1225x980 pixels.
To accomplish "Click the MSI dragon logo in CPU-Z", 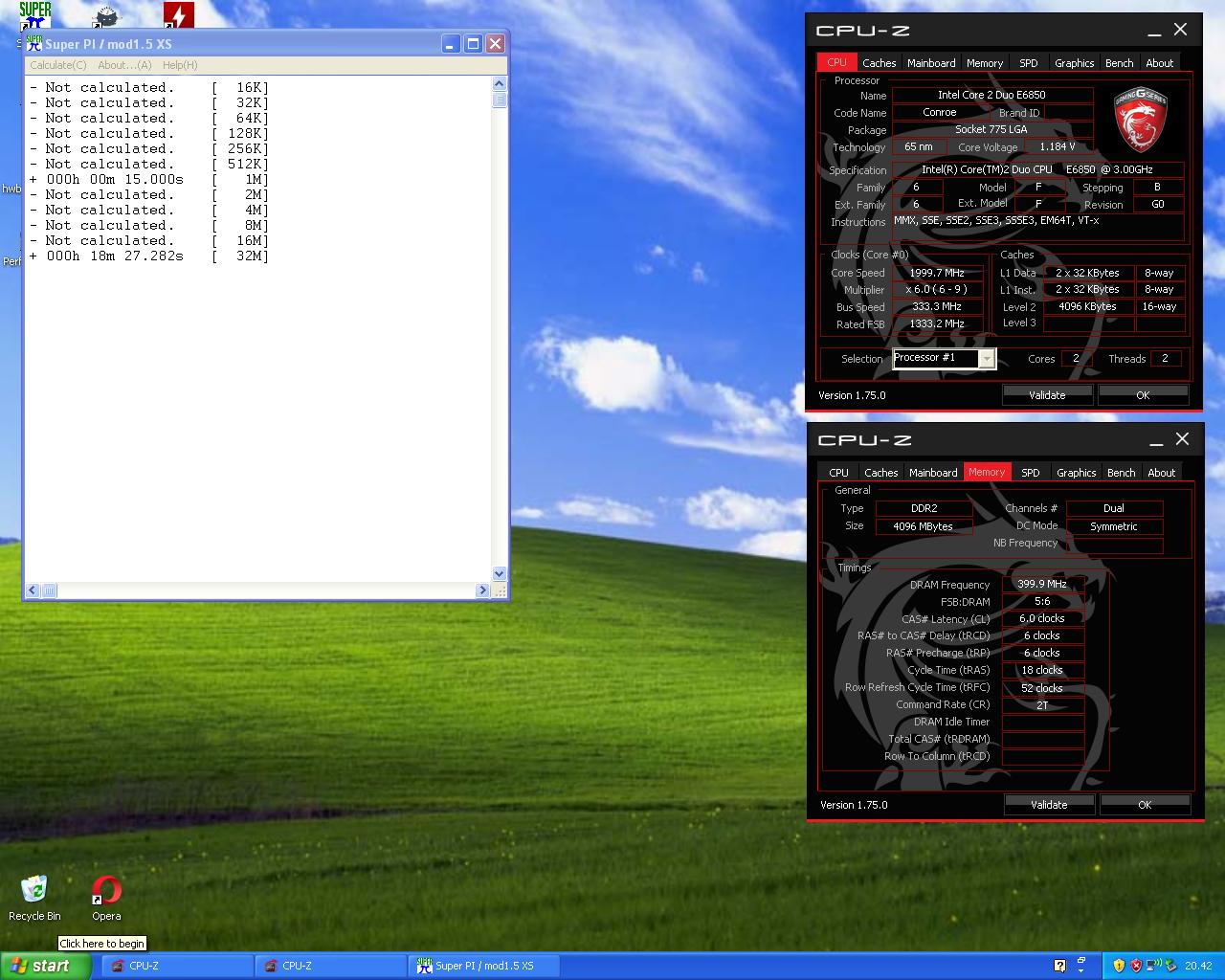I will click(1141, 120).
